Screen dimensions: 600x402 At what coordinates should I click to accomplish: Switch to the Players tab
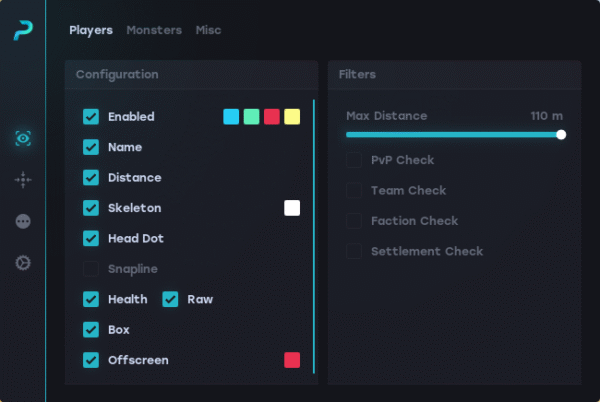tap(91, 30)
